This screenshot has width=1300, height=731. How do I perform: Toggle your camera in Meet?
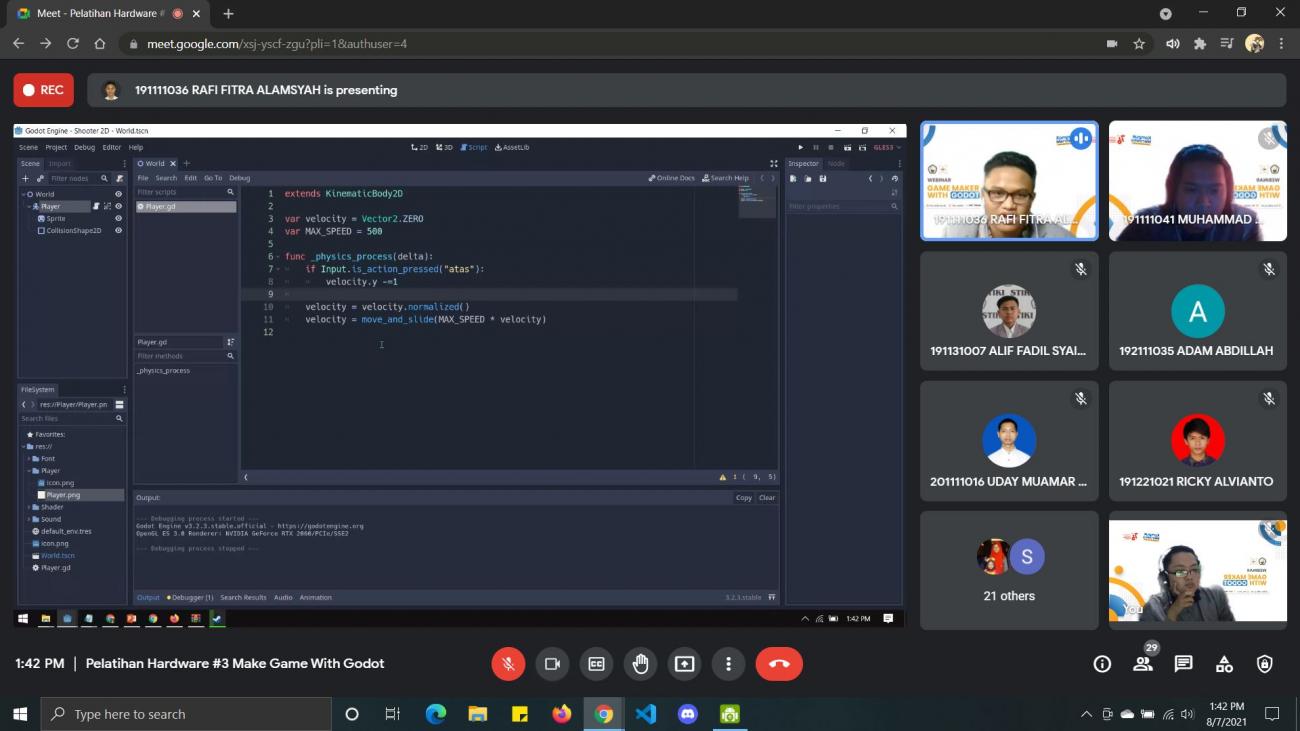[552, 664]
